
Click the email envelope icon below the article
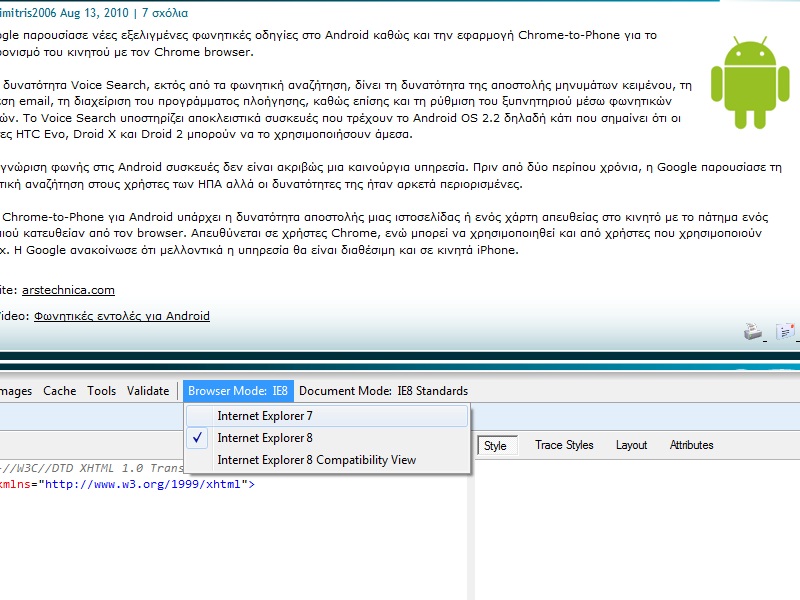786,332
